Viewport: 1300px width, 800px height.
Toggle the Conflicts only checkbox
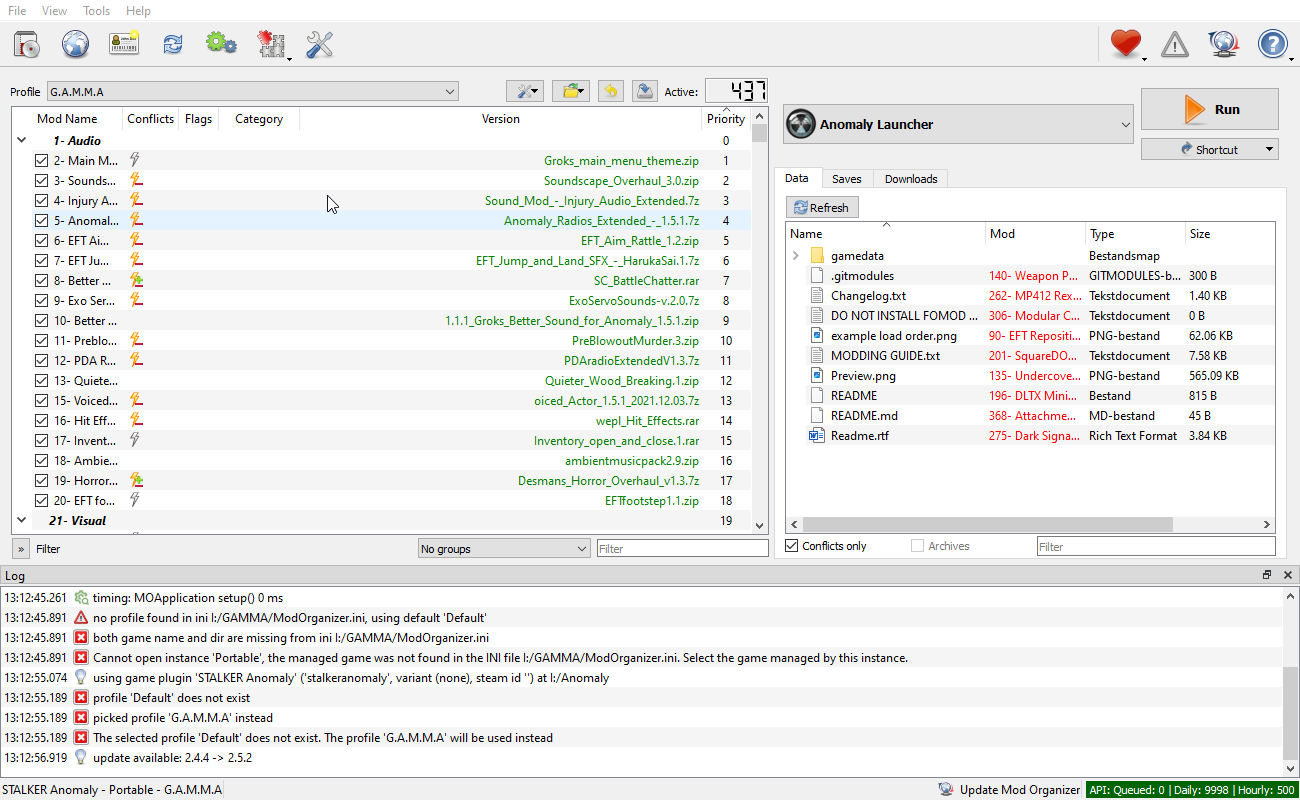point(792,546)
